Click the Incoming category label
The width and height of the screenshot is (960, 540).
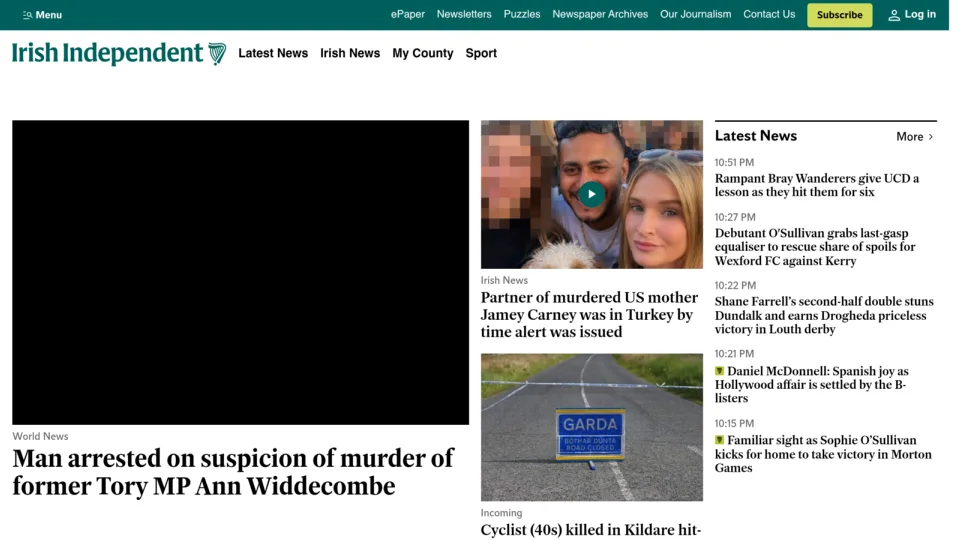(x=501, y=513)
